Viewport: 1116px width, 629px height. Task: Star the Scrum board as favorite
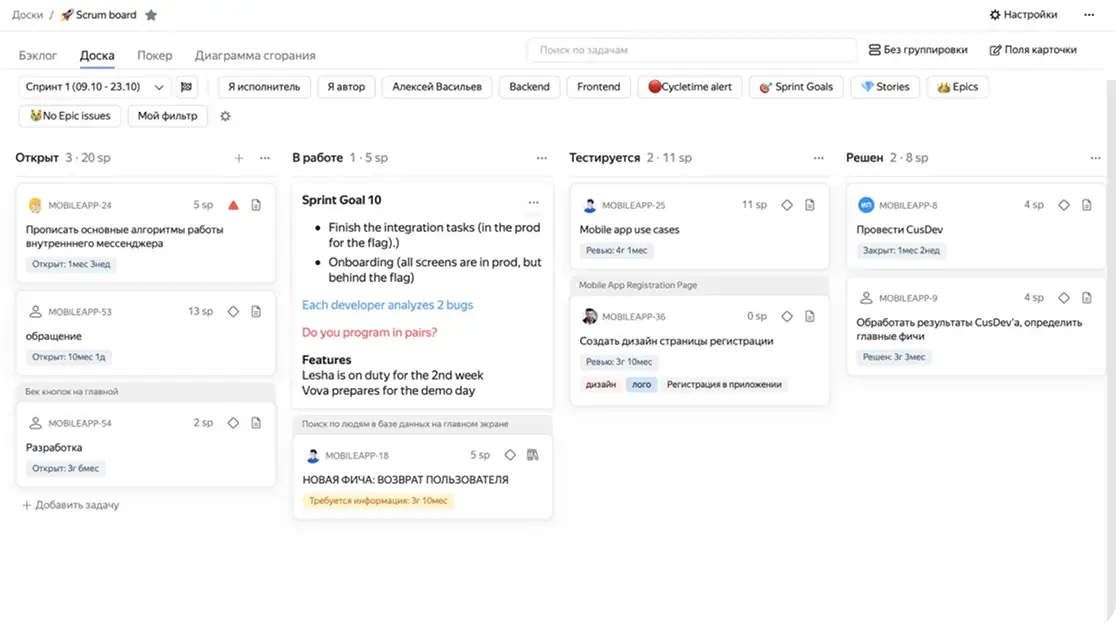(151, 15)
